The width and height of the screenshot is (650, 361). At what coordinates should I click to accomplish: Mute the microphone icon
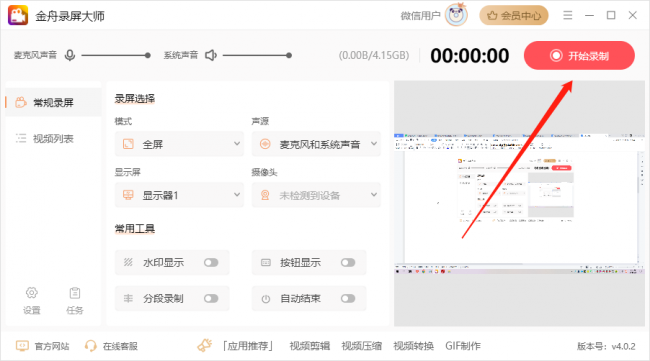[70, 55]
